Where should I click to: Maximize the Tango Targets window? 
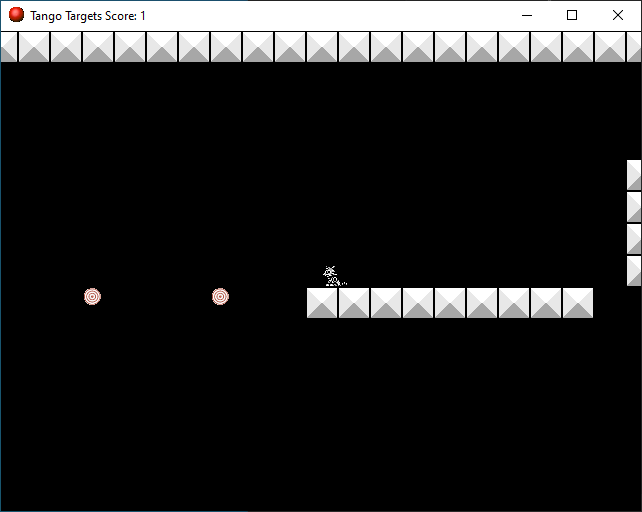pyautogui.click(x=572, y=16)
